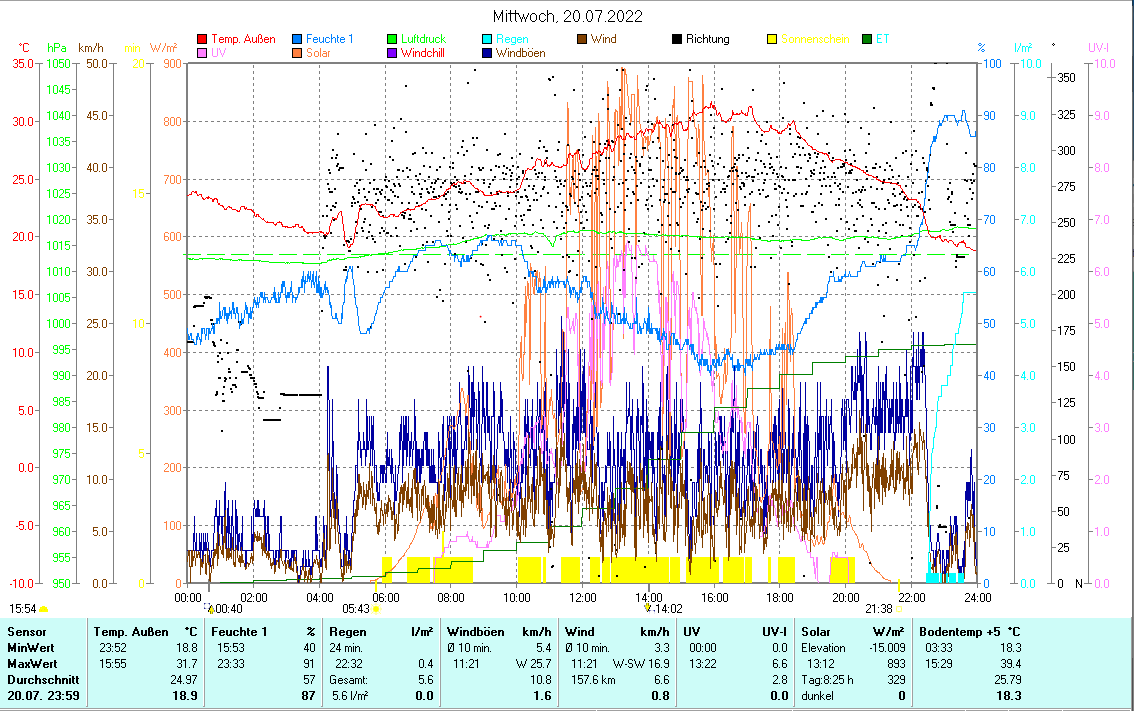This screenshot has height=711, width=1134.
Task: Click the sun icon beside 05:43
Action: click(x=377, y=608)
